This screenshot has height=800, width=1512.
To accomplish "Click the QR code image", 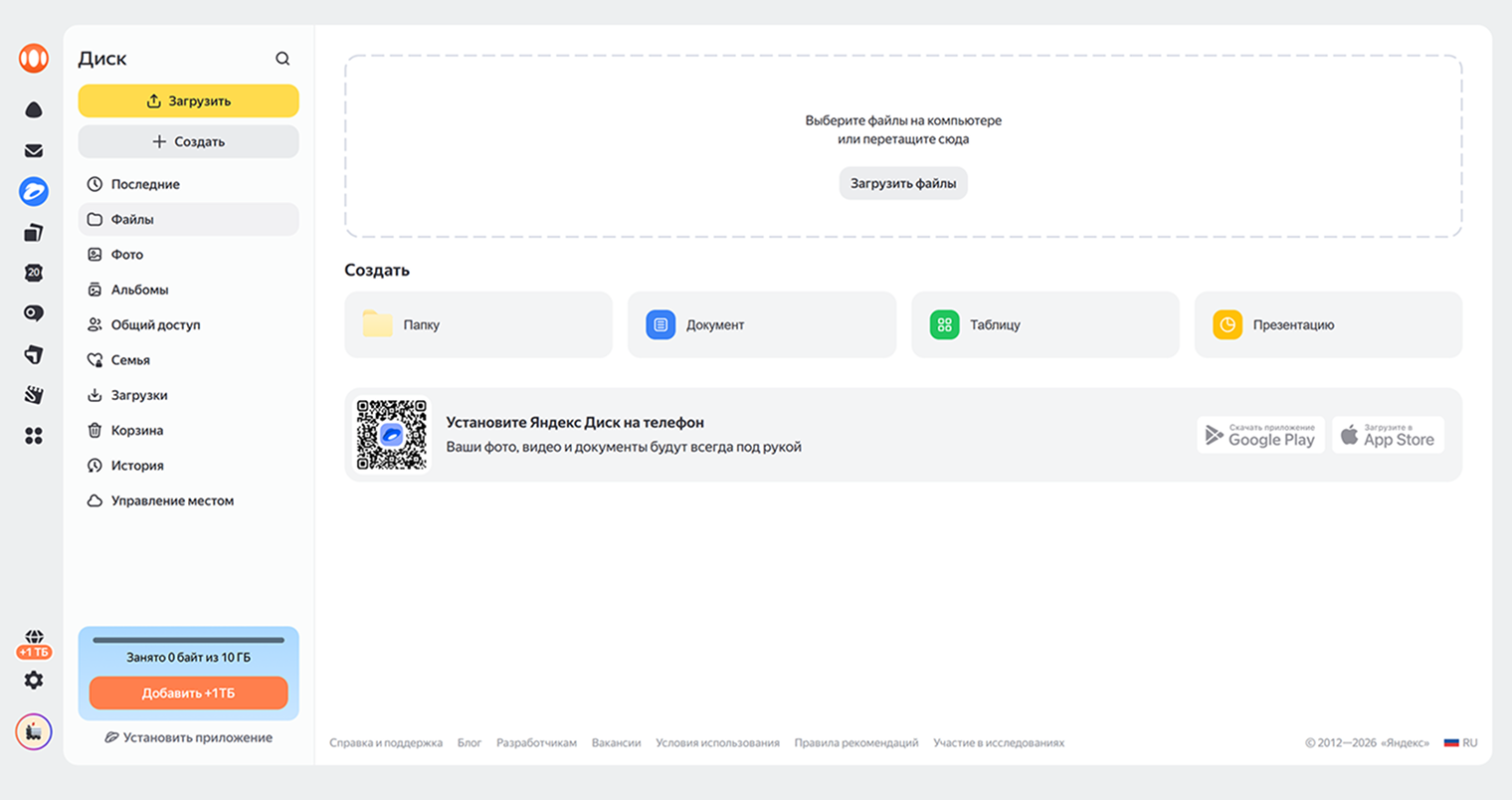I will click(x=392, y=435).
